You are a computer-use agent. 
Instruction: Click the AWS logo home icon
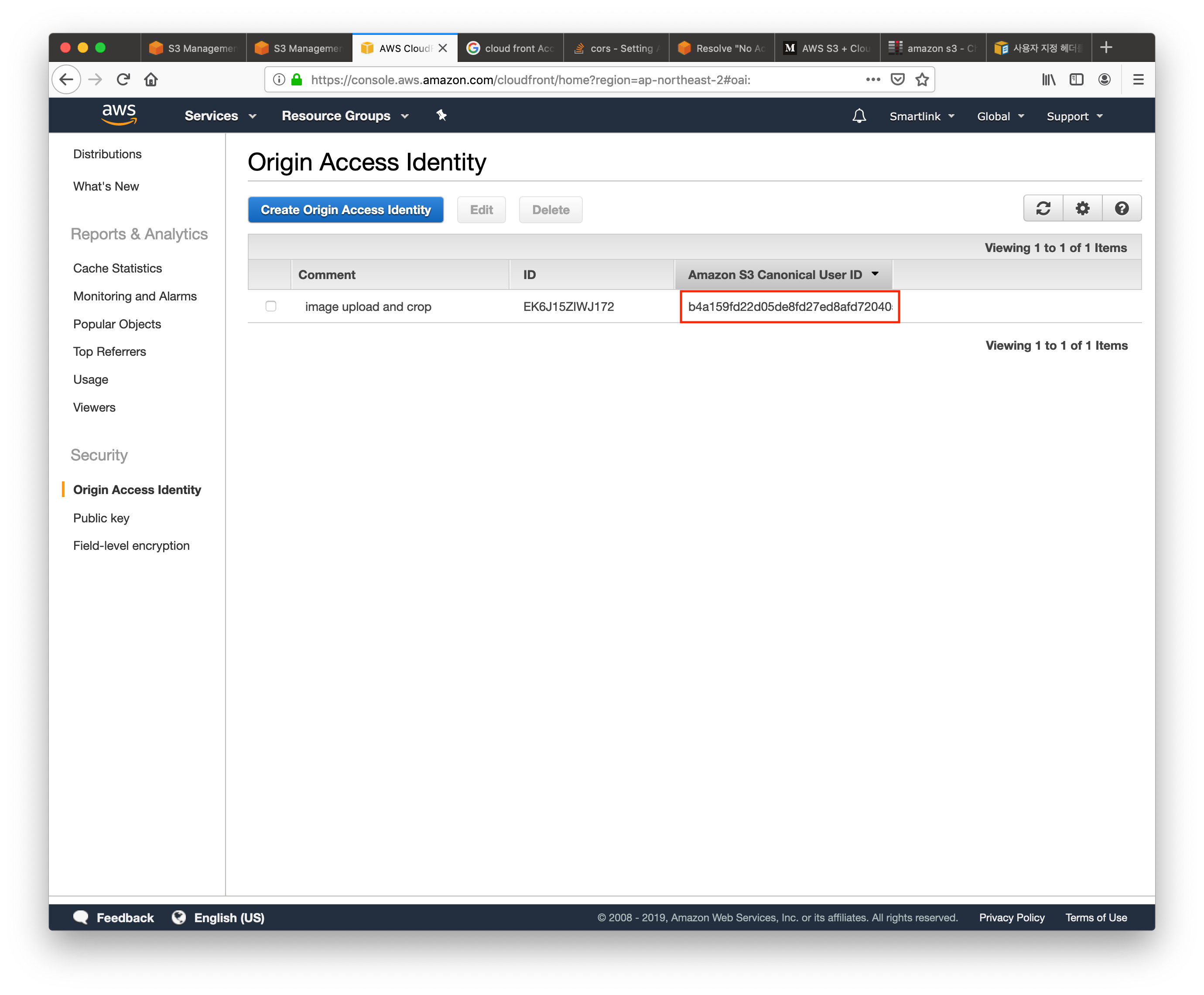click(119, 115)
